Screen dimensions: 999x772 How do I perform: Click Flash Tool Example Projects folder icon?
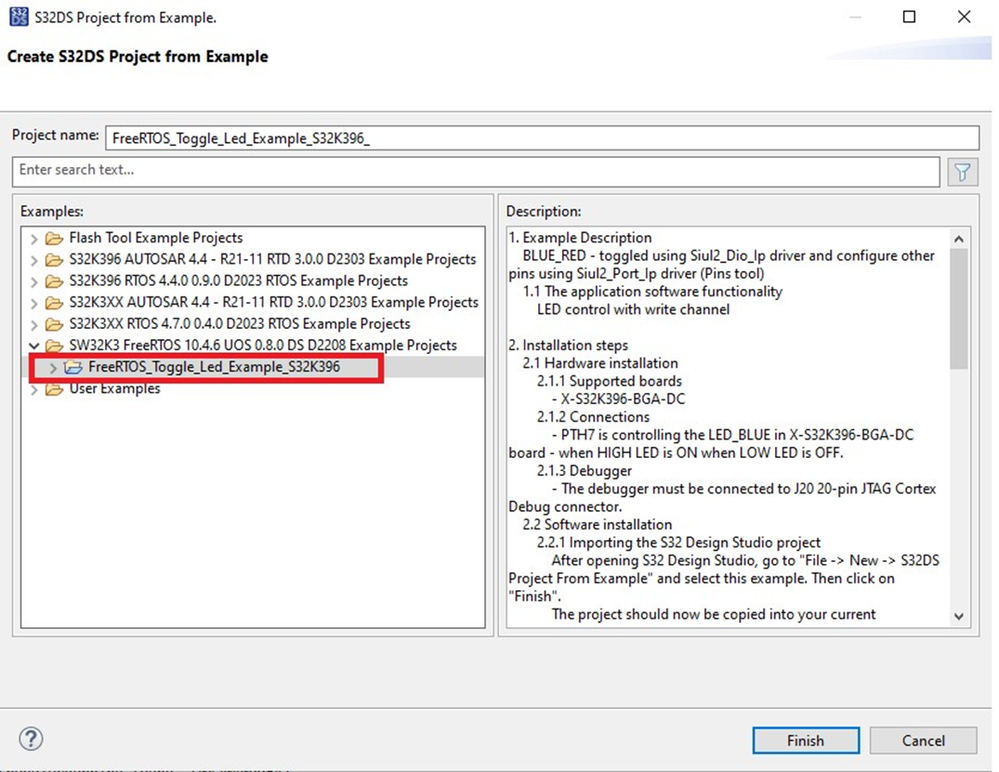[x=54, y=238]
